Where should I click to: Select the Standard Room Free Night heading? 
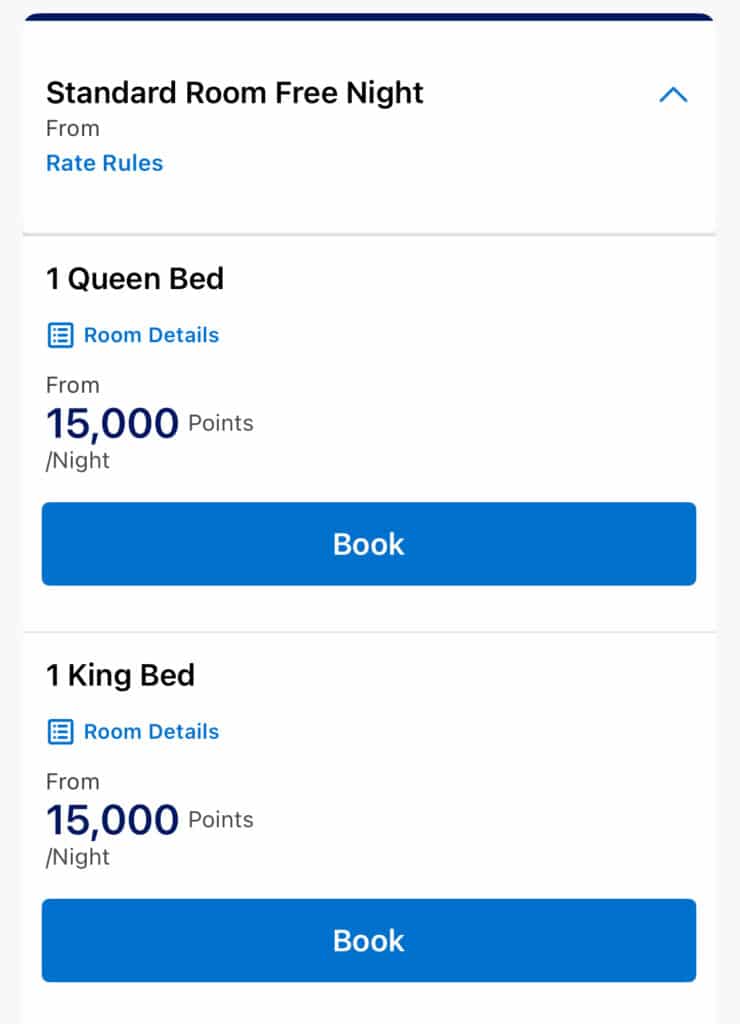(x=235, y=93)
